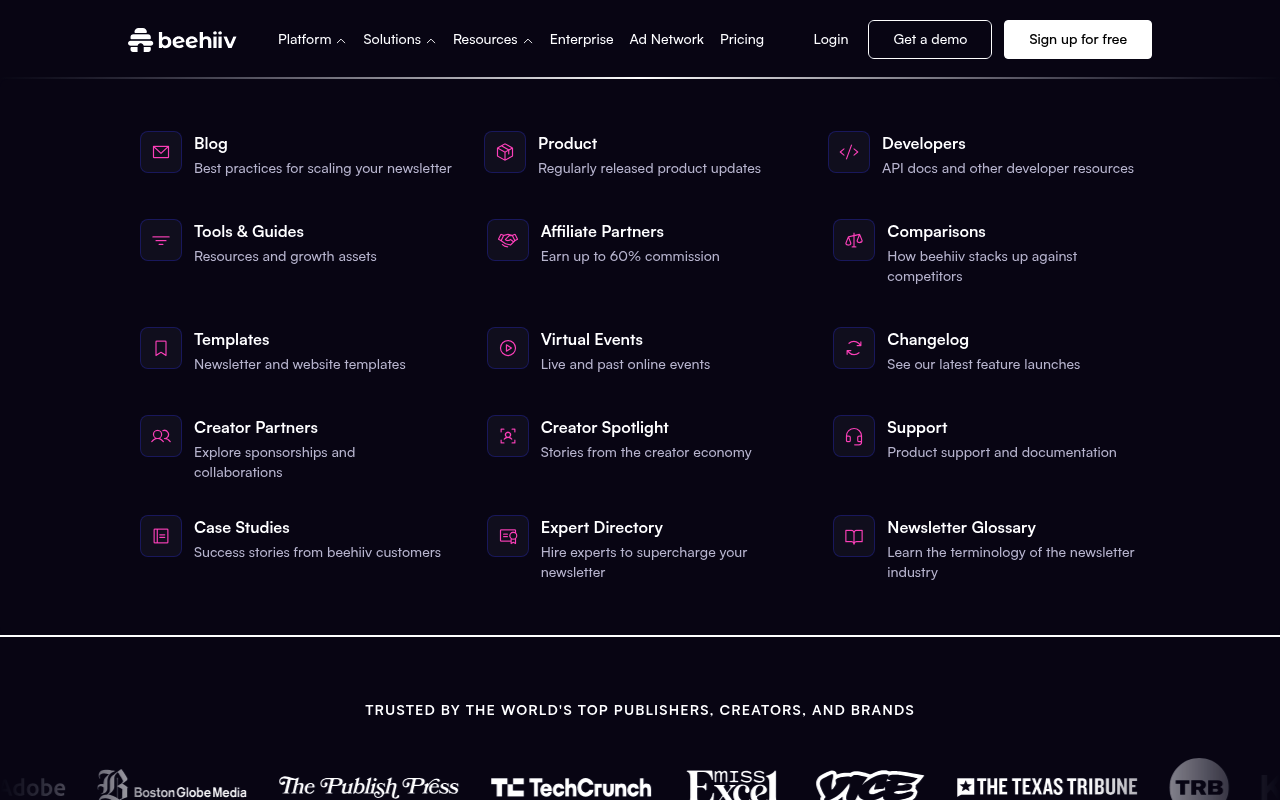Click the Login link

(x=831, y=39)
